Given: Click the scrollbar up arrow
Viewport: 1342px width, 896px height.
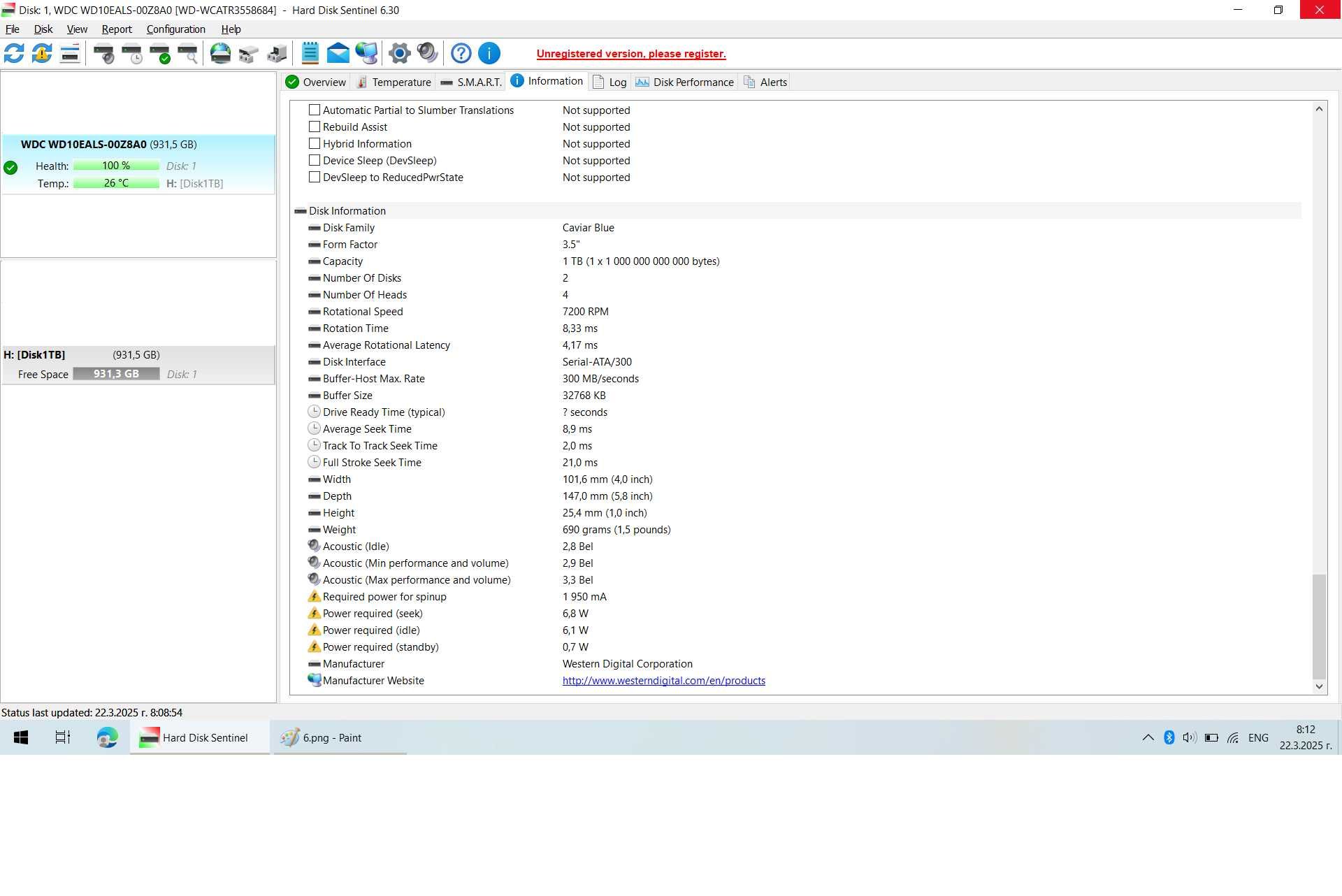Looking at the screenshot, I should [x=1319, y=108].
